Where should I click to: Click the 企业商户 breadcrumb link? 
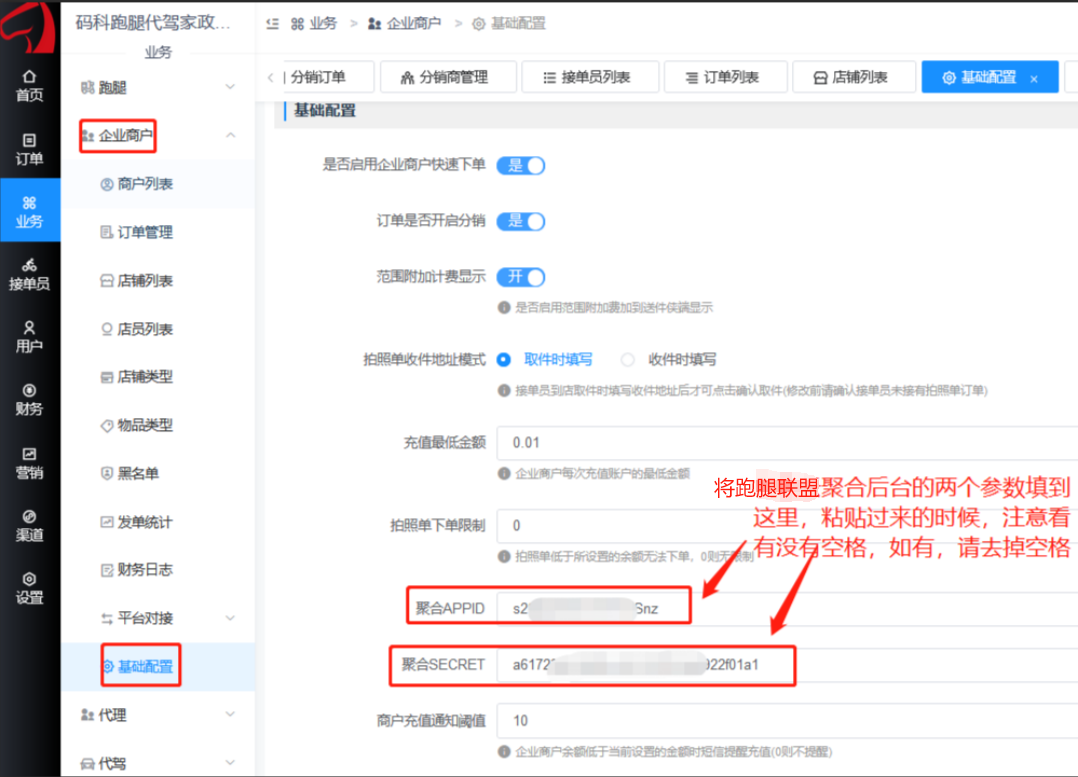click(413, 24)
